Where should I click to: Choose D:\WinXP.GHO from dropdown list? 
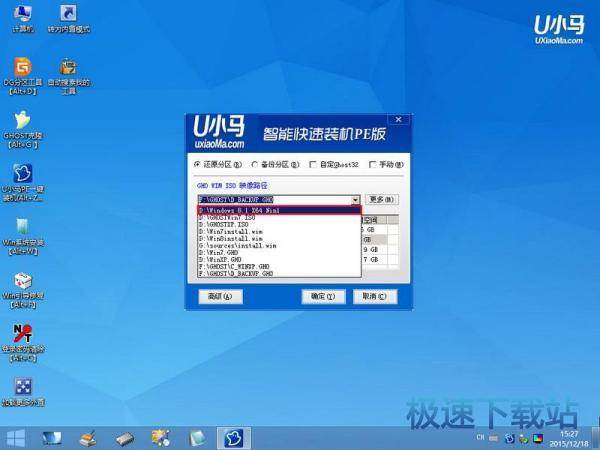[x=279, y=259]
